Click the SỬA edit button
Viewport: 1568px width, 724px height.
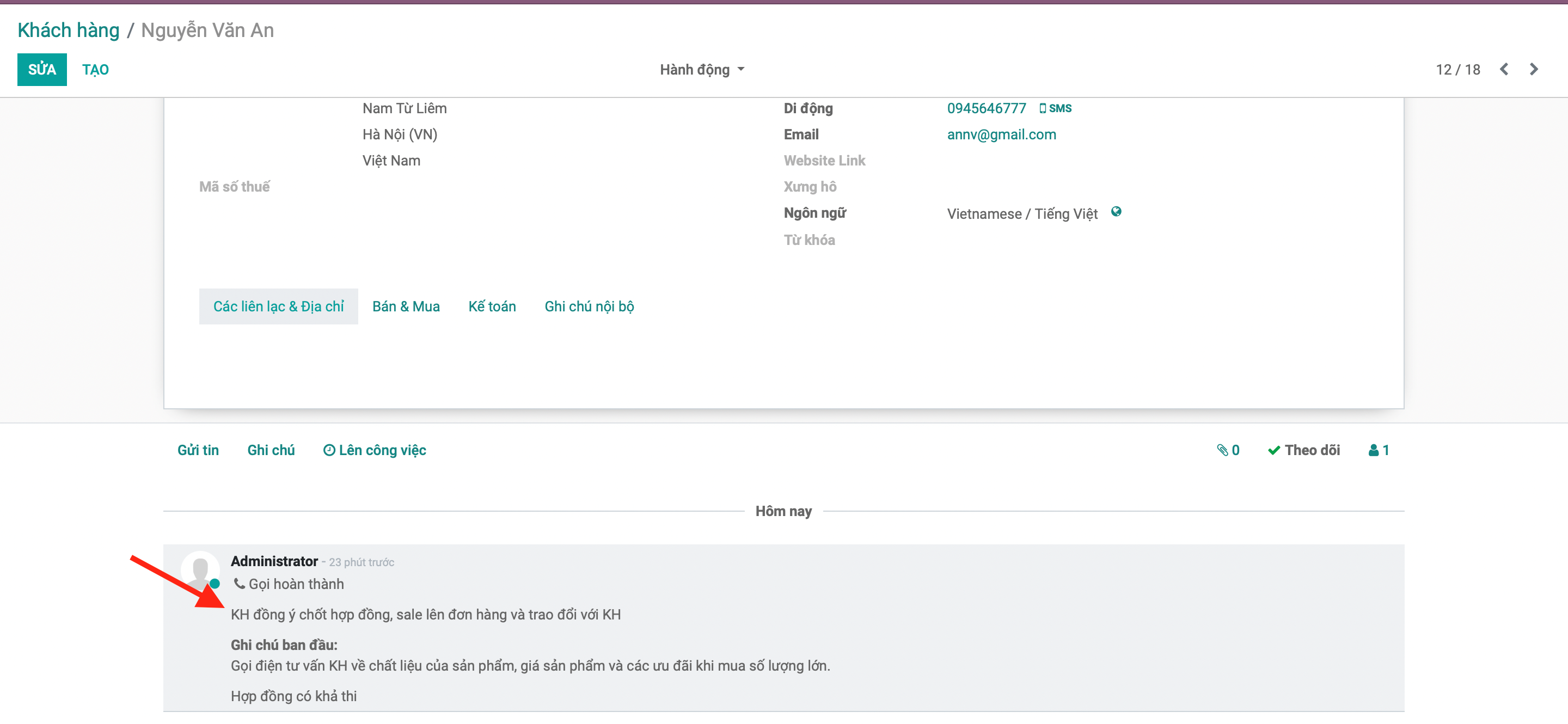pos(42,69)
